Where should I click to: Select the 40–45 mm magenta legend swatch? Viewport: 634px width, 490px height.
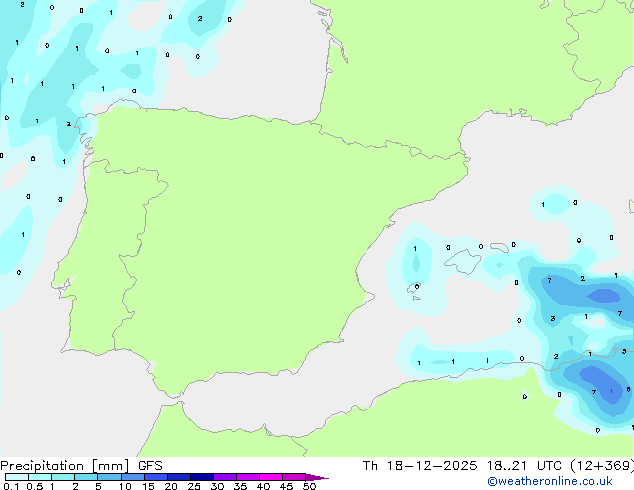(x=271, y=477)
